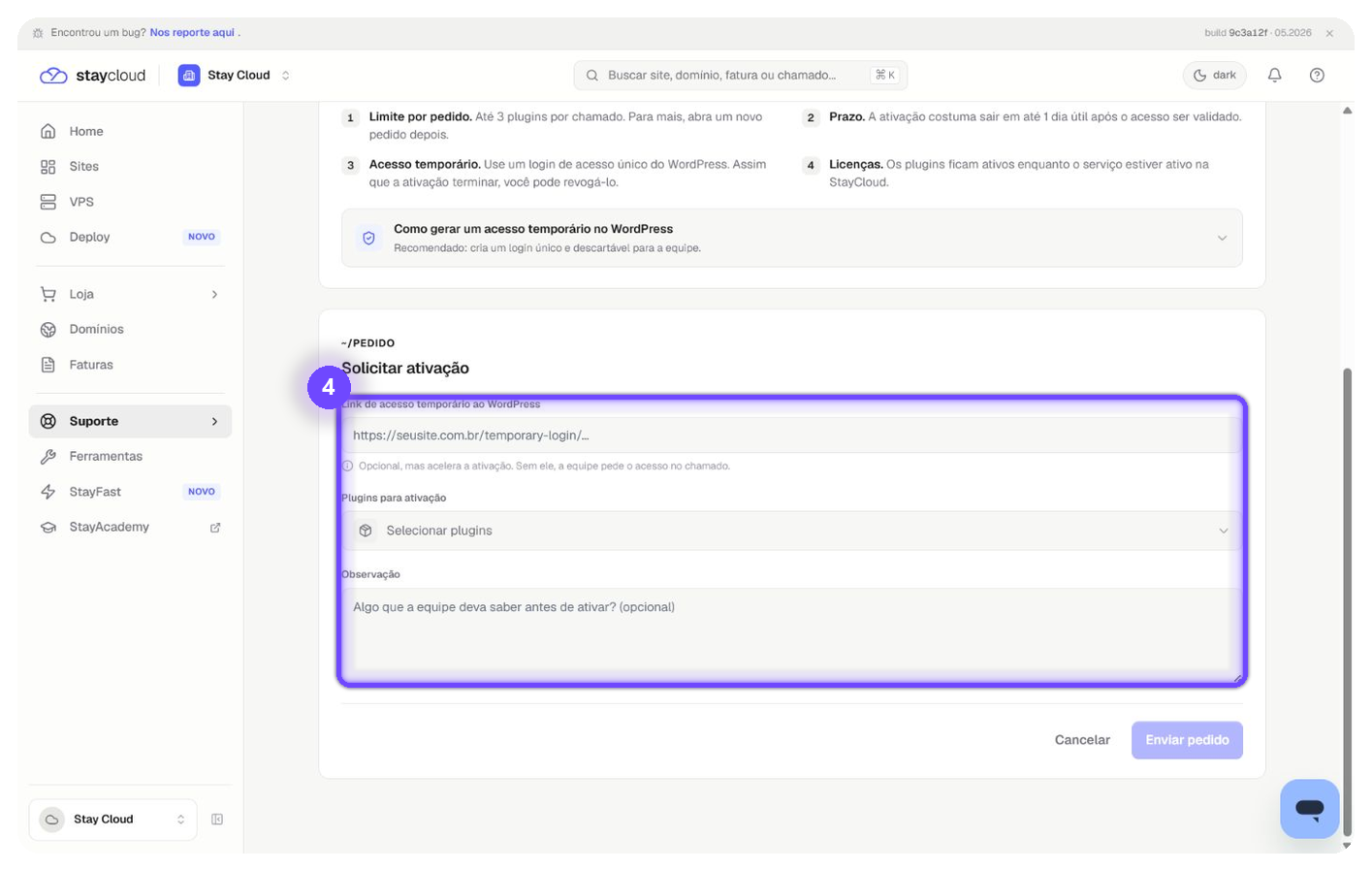Viewport: 1372px width, 871px height.
Task: Open the help question mark icon
Action: (x=1317, y=76)
